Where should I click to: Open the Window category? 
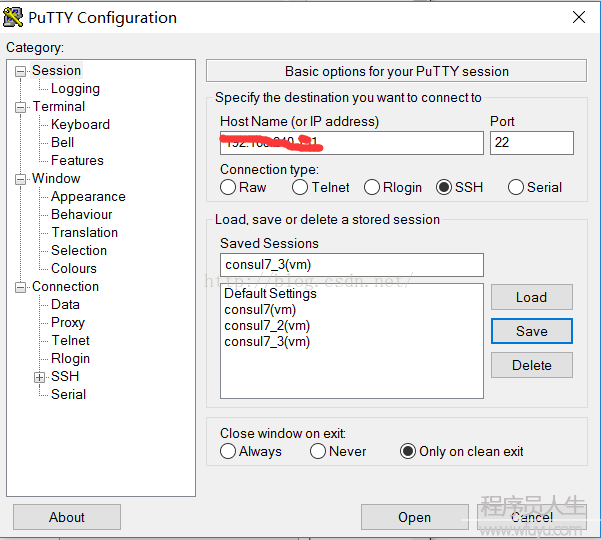pos(56,179)
